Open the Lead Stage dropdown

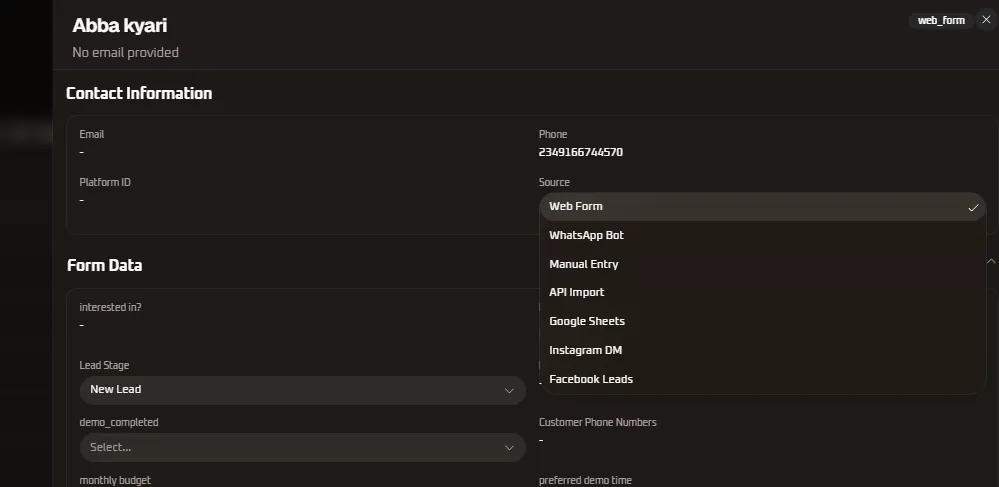[x=303, y=389]
